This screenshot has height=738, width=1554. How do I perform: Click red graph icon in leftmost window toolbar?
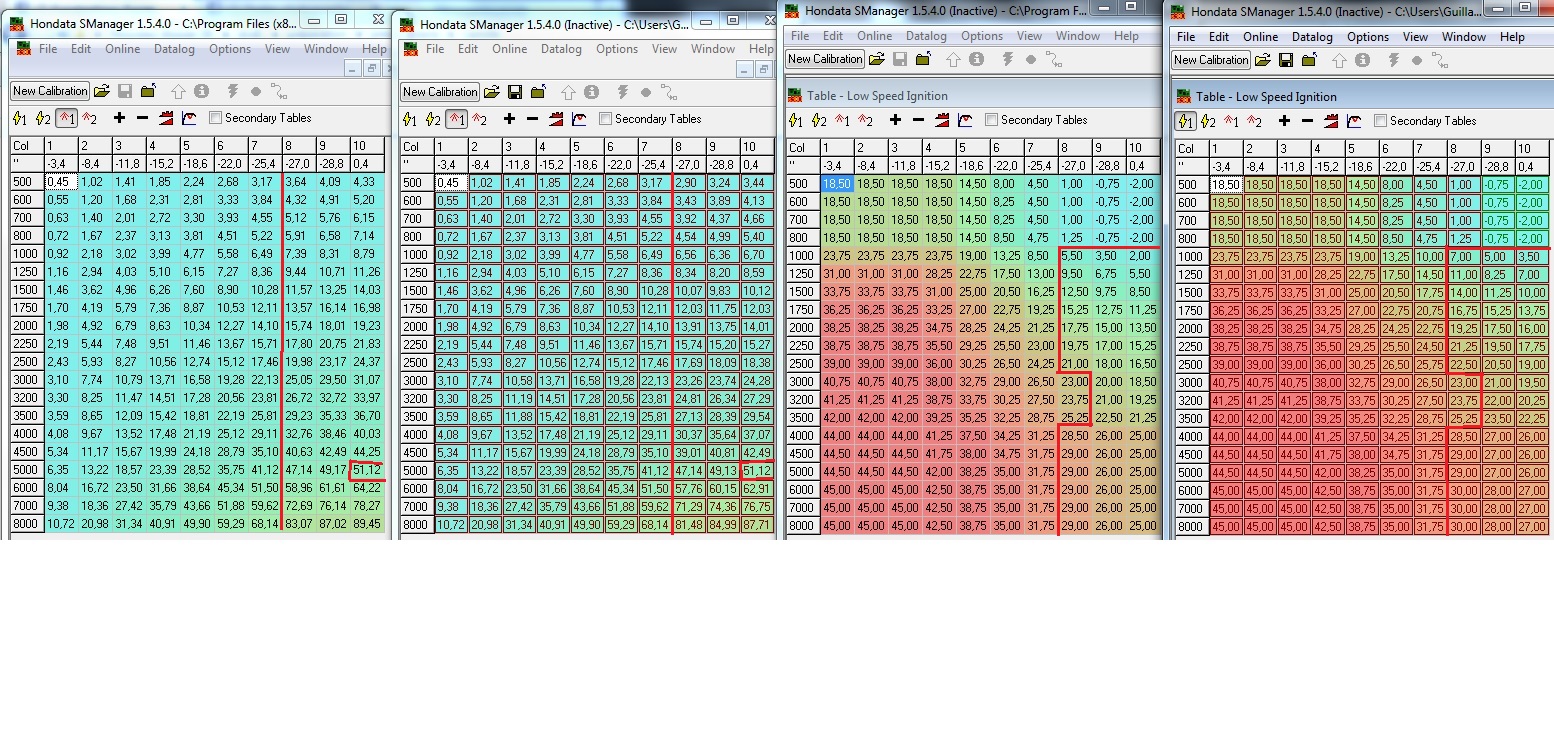click(166, 118)
